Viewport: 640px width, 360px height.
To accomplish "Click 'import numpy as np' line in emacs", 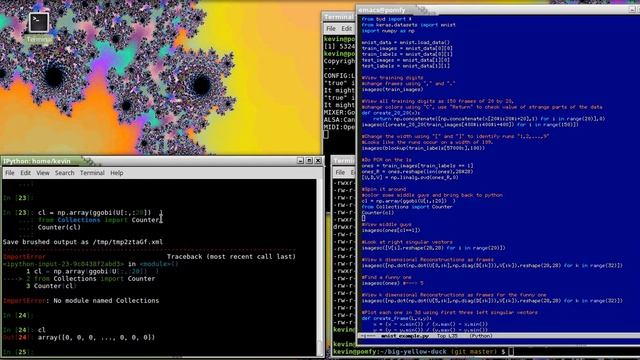I will click(388, 31).
